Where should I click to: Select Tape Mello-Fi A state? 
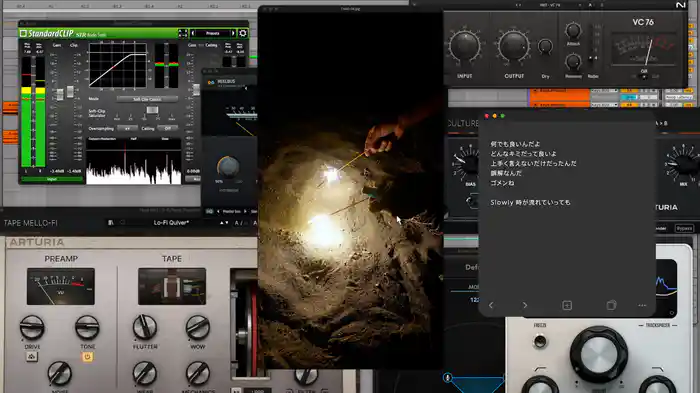(x=237, y=222)
